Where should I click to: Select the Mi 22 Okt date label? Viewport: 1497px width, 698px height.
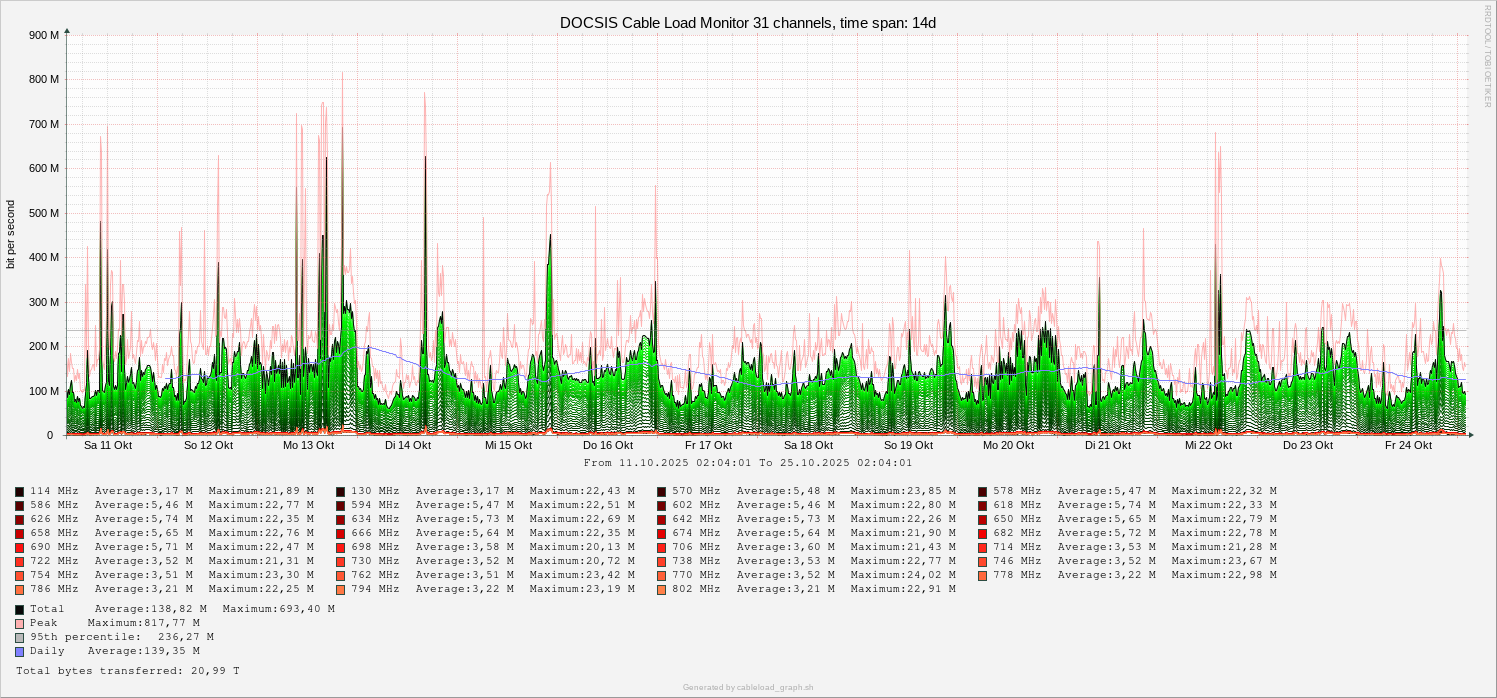point(1208,445)
